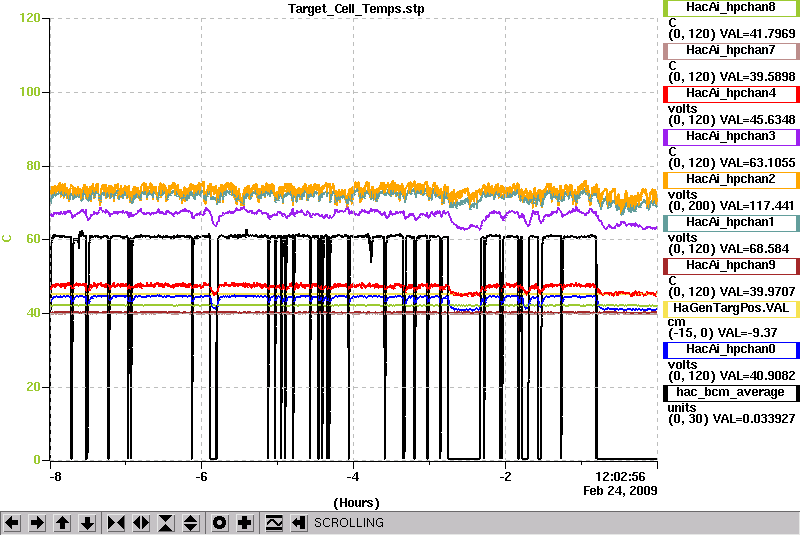Select the purple HacAi_hpchan3 legend box
This screenshot has width=800, height=535.
731,137
